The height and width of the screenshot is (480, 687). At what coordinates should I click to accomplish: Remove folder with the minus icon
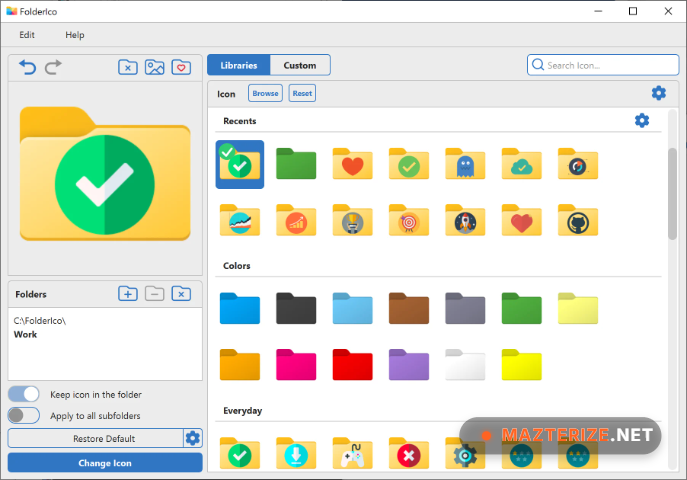pos(155,293)
